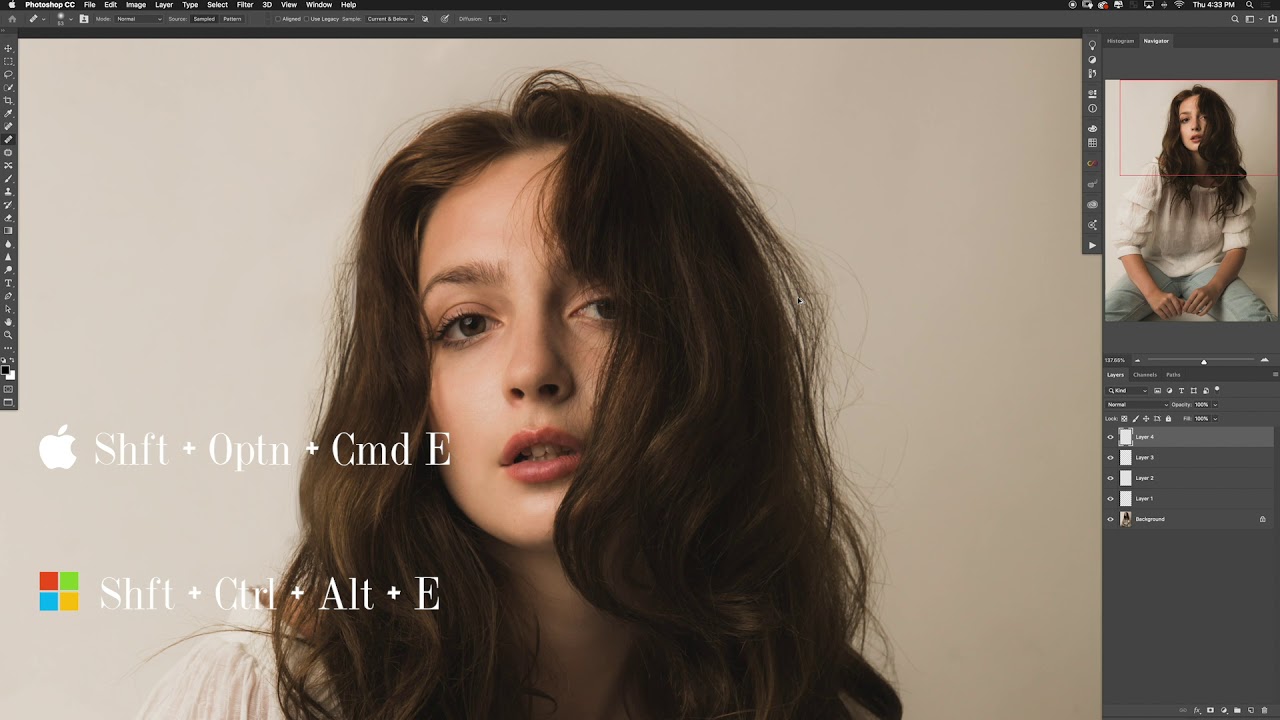Screen dimensions: 1280x720
Task: Enable the Use Legacy checkbox
Action: pyautogui.click(x=306, y=19)
